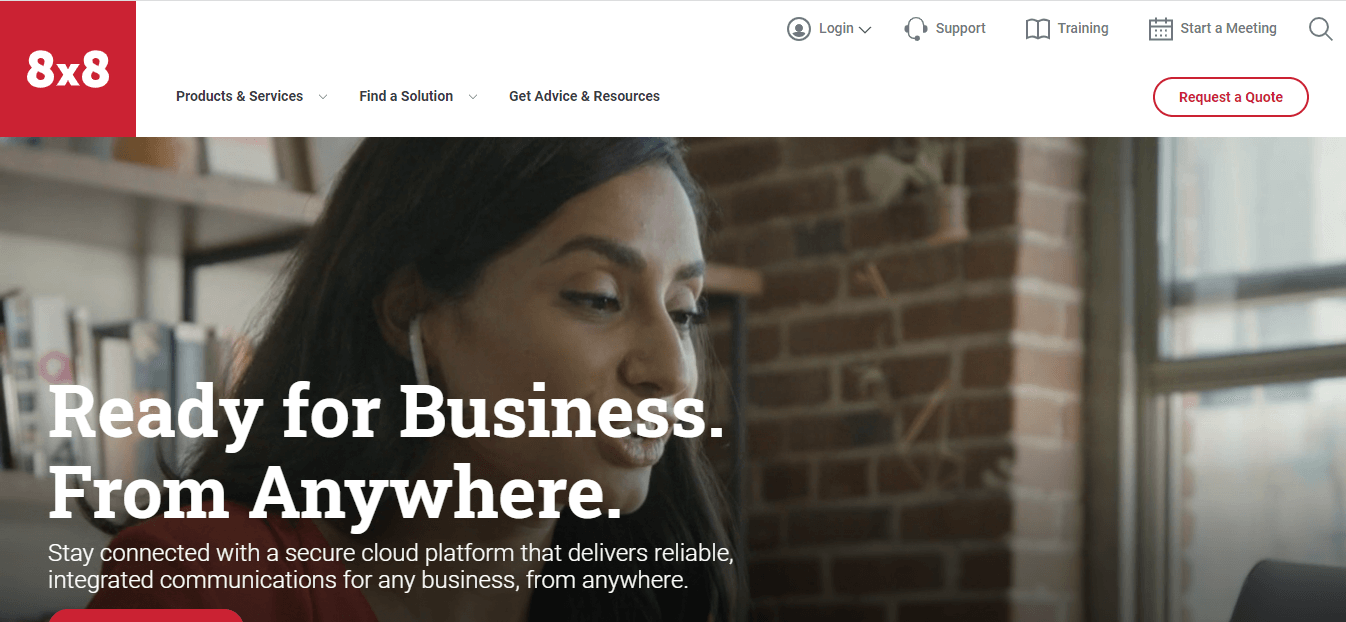The width and height of the screenshot is (1346, 622).
Task: Click the Login account circle icon
Action: click(799, 28)
